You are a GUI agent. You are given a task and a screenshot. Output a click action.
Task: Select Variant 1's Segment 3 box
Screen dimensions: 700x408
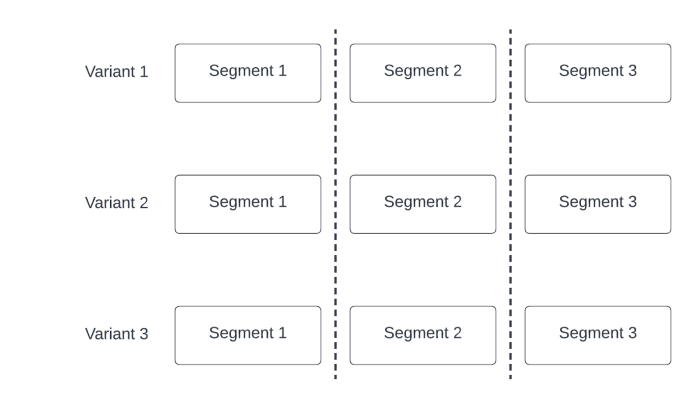[598, 73]
